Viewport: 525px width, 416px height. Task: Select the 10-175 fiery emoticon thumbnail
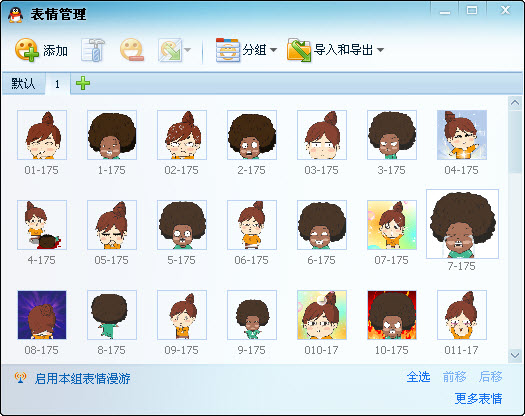(x=392, y=315)
